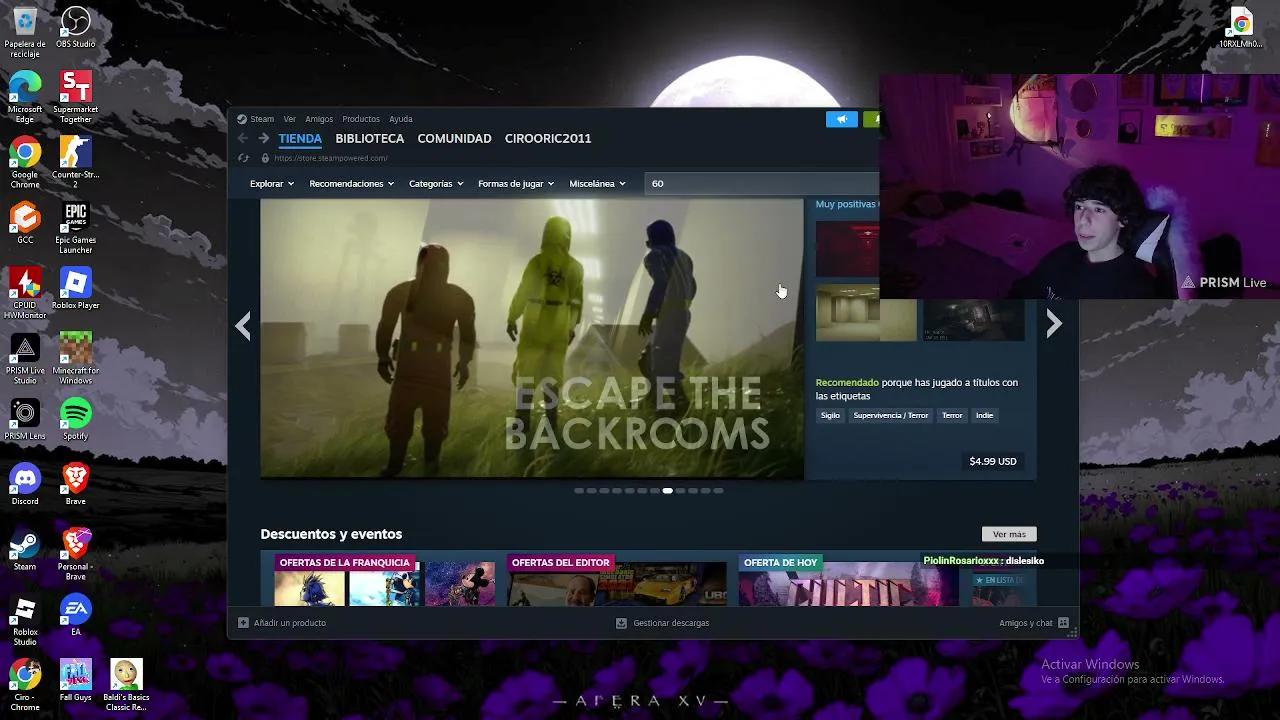
Task: Go back using Steam's back arrow
Action: click(243, 138)
